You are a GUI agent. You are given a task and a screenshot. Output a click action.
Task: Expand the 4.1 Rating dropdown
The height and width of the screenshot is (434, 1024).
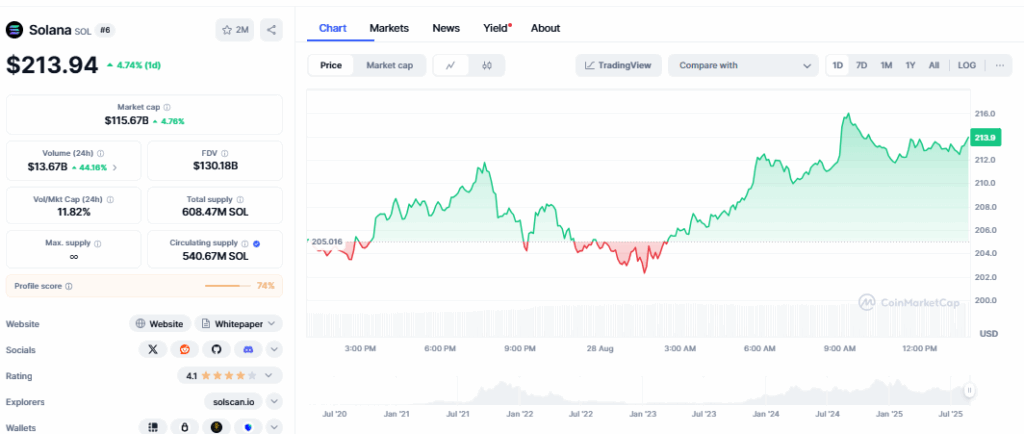click(x=230, y=376)
